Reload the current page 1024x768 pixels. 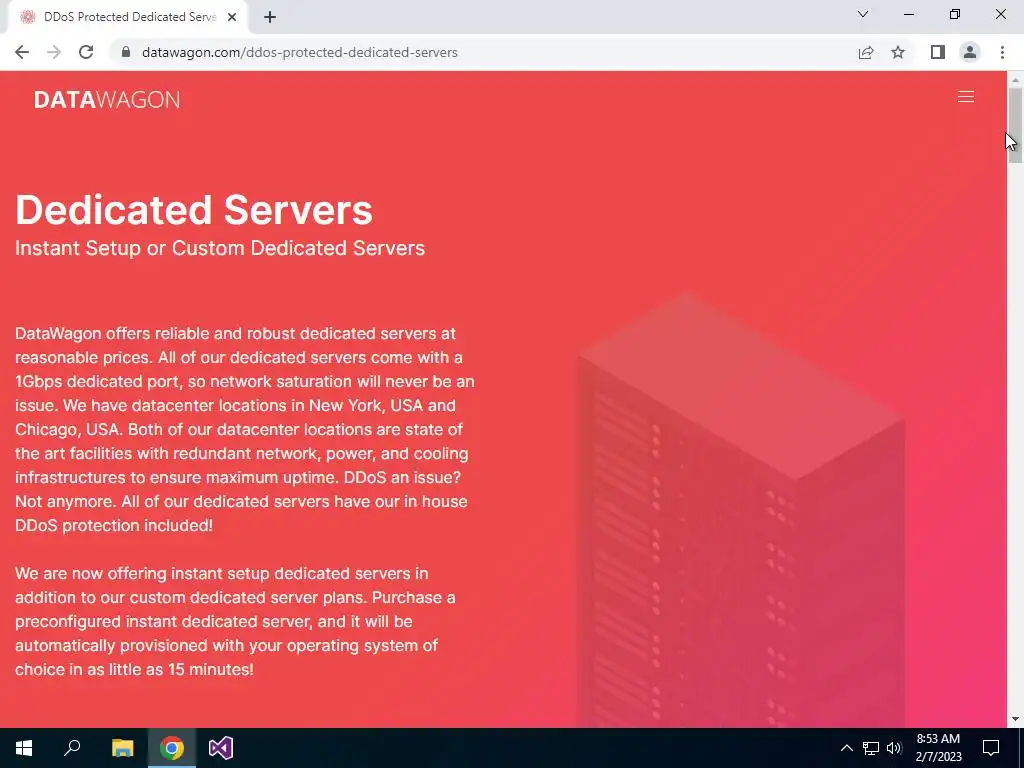(x=86, y=52)
